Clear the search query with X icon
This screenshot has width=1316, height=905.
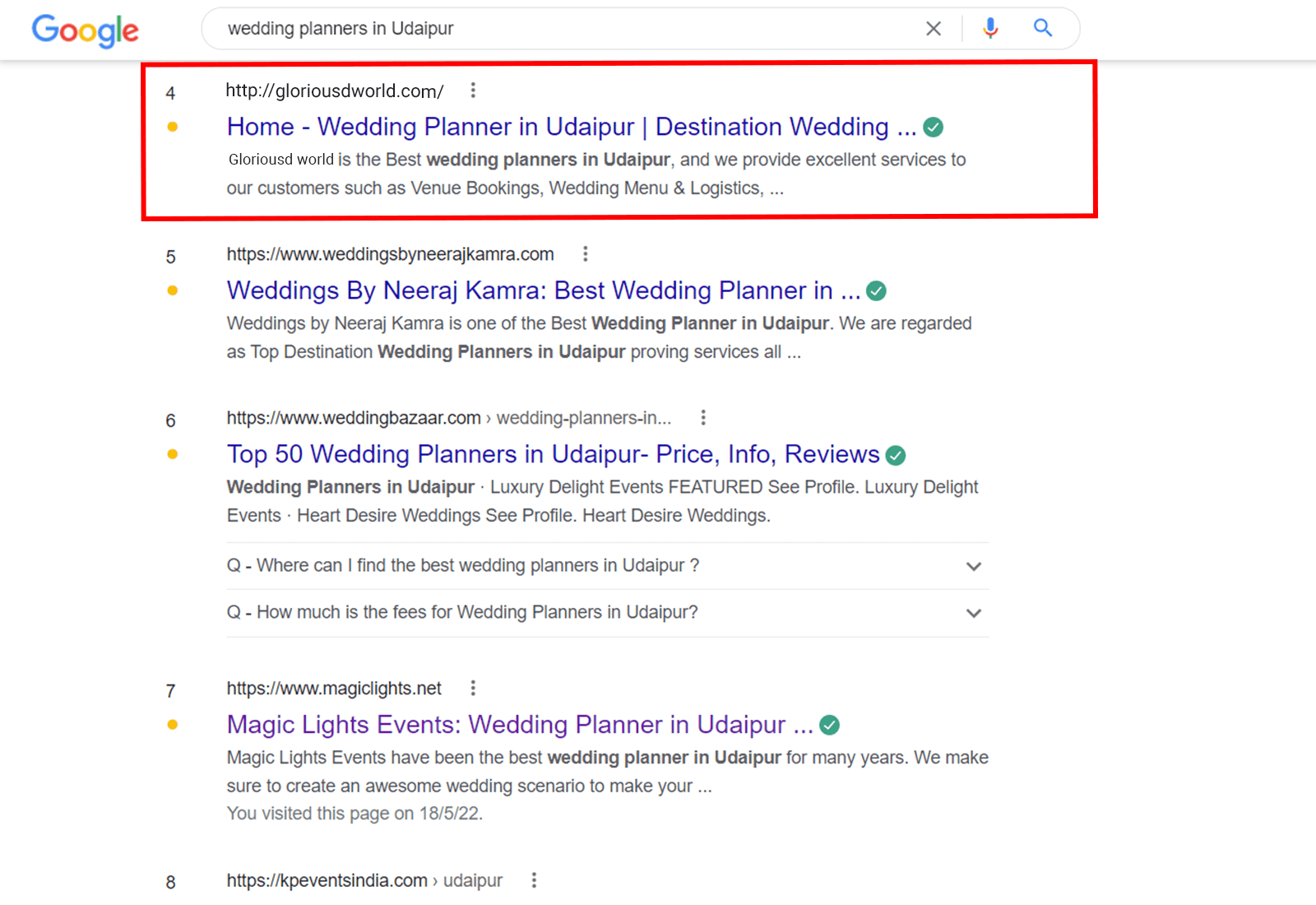coord(933,29)
